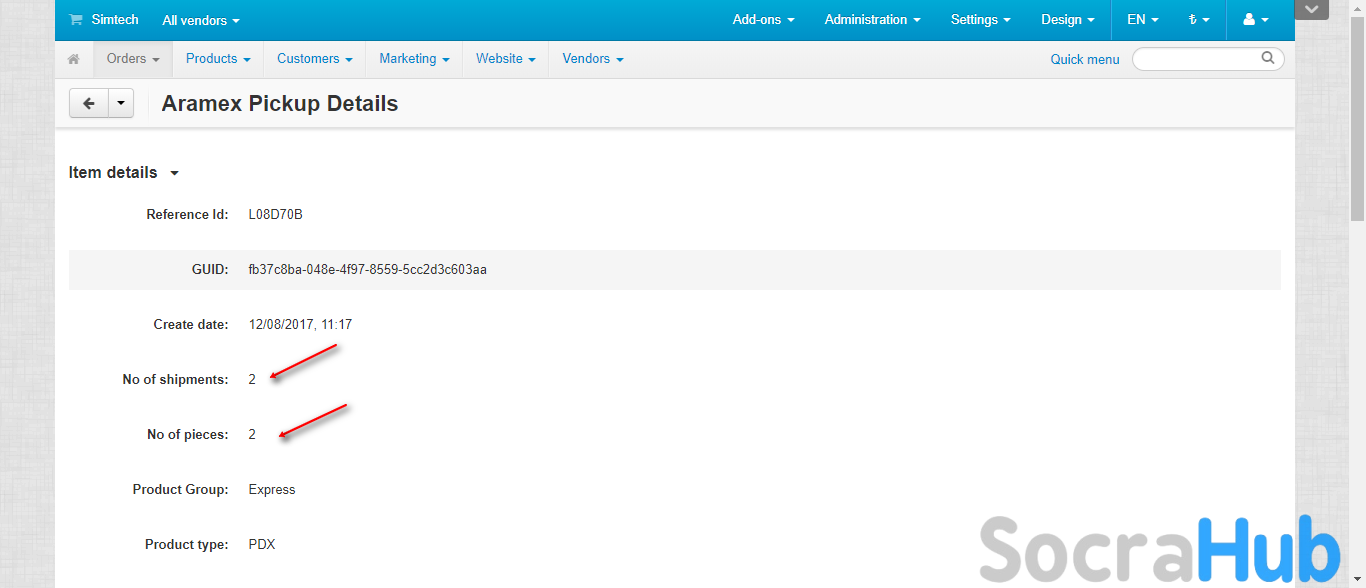Open the Add-ons menu

tap(763, 20)
